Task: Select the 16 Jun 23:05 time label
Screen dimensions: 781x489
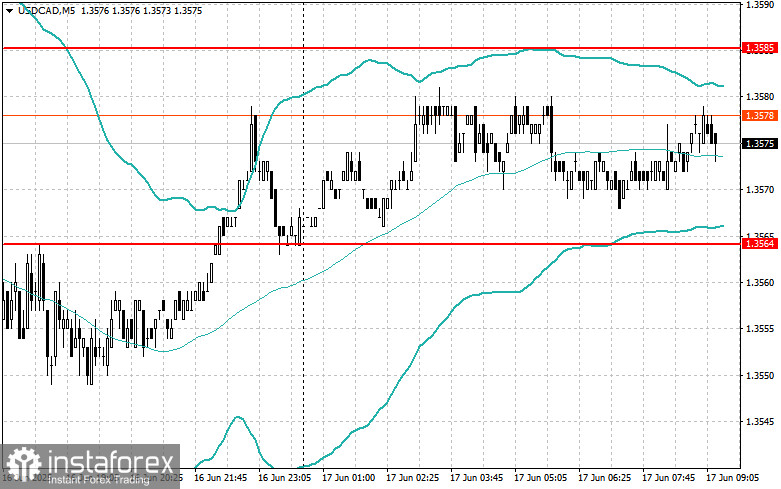Action: 284,478
